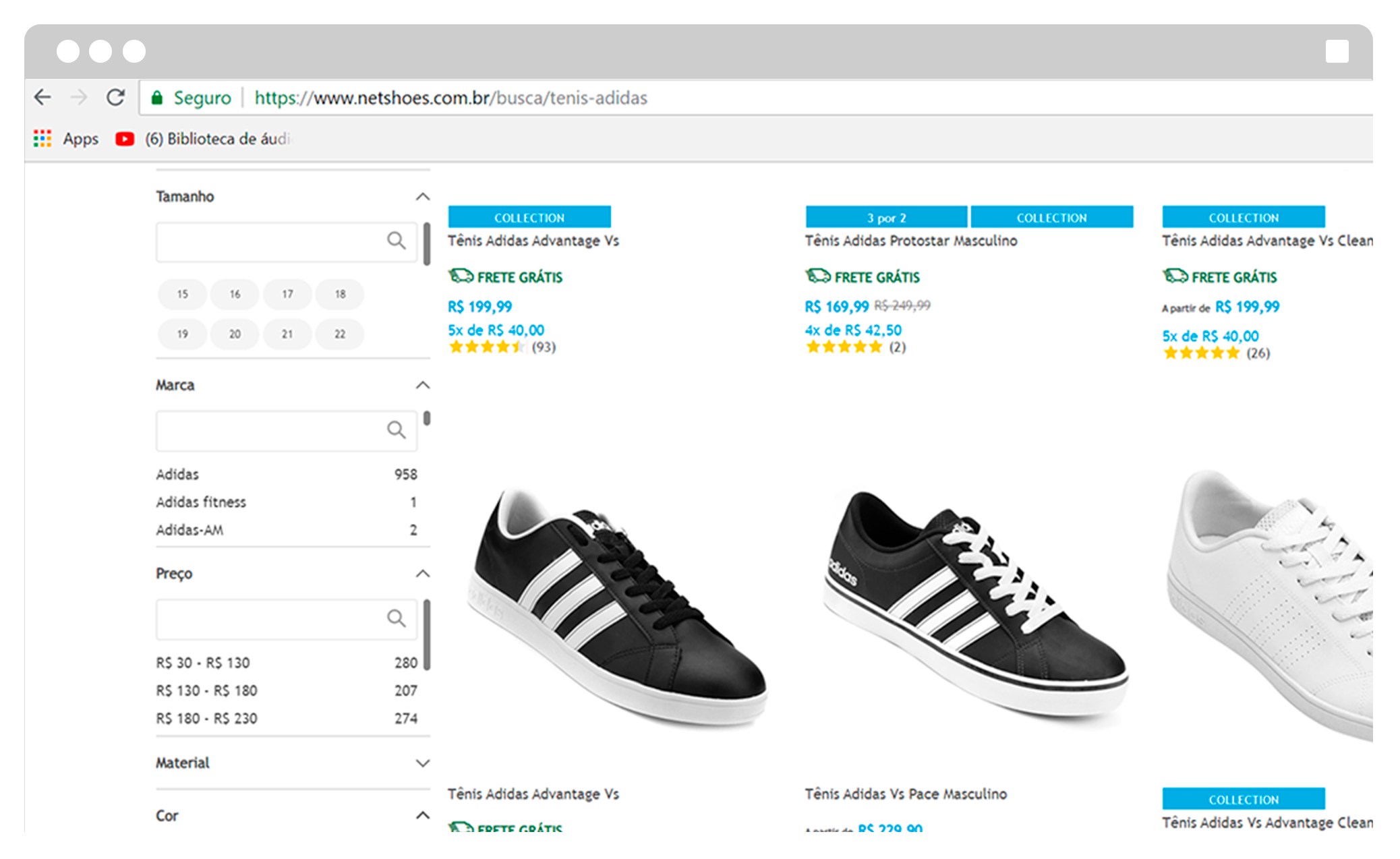Click the green secure padlock icon
The height and width of the screenshot is (859, 1400).
coord(156,98)
